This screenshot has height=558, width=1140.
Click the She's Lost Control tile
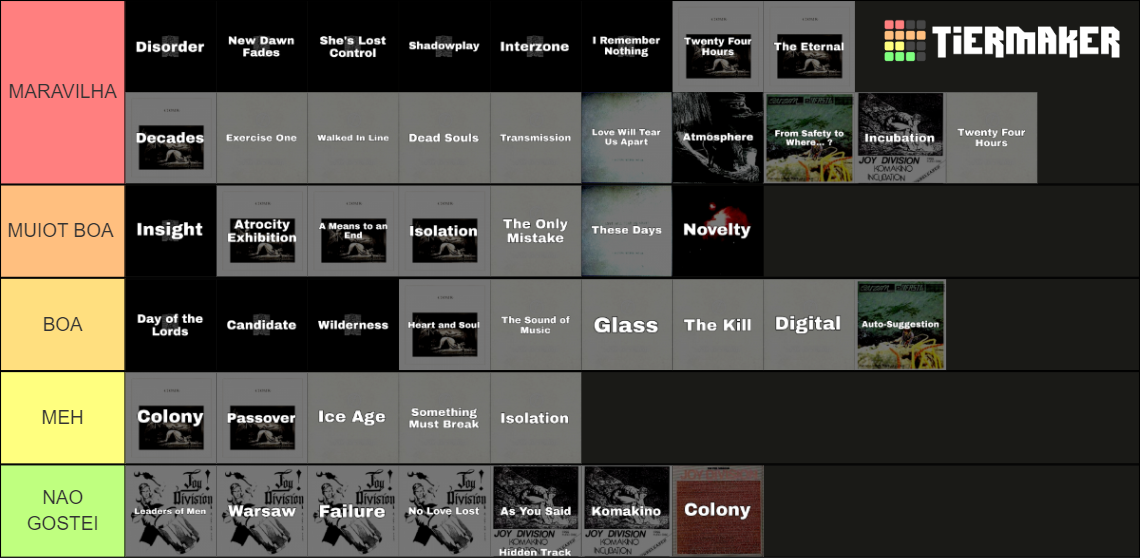pyautogui.click(x=353, y=46)
